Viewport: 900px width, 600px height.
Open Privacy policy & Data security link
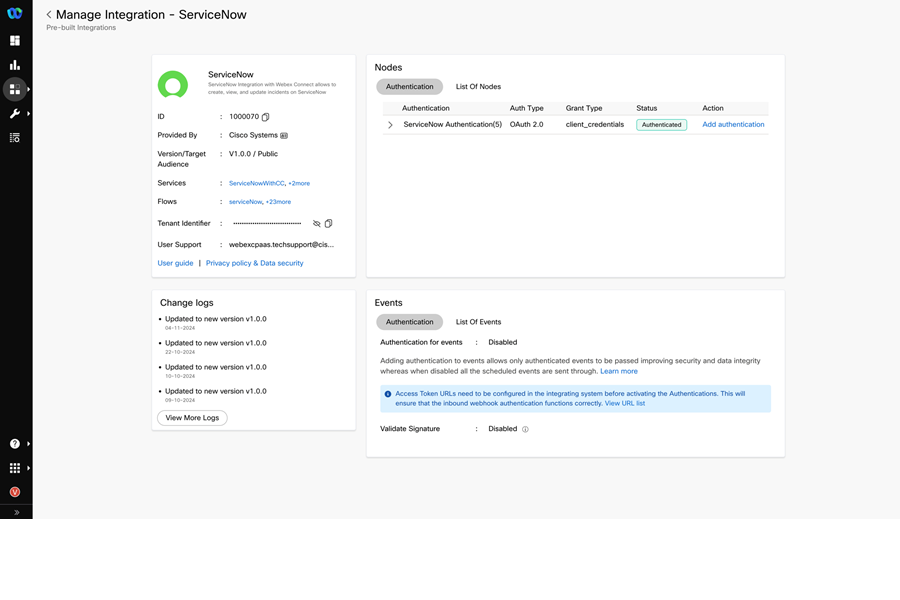pos(254,263)
